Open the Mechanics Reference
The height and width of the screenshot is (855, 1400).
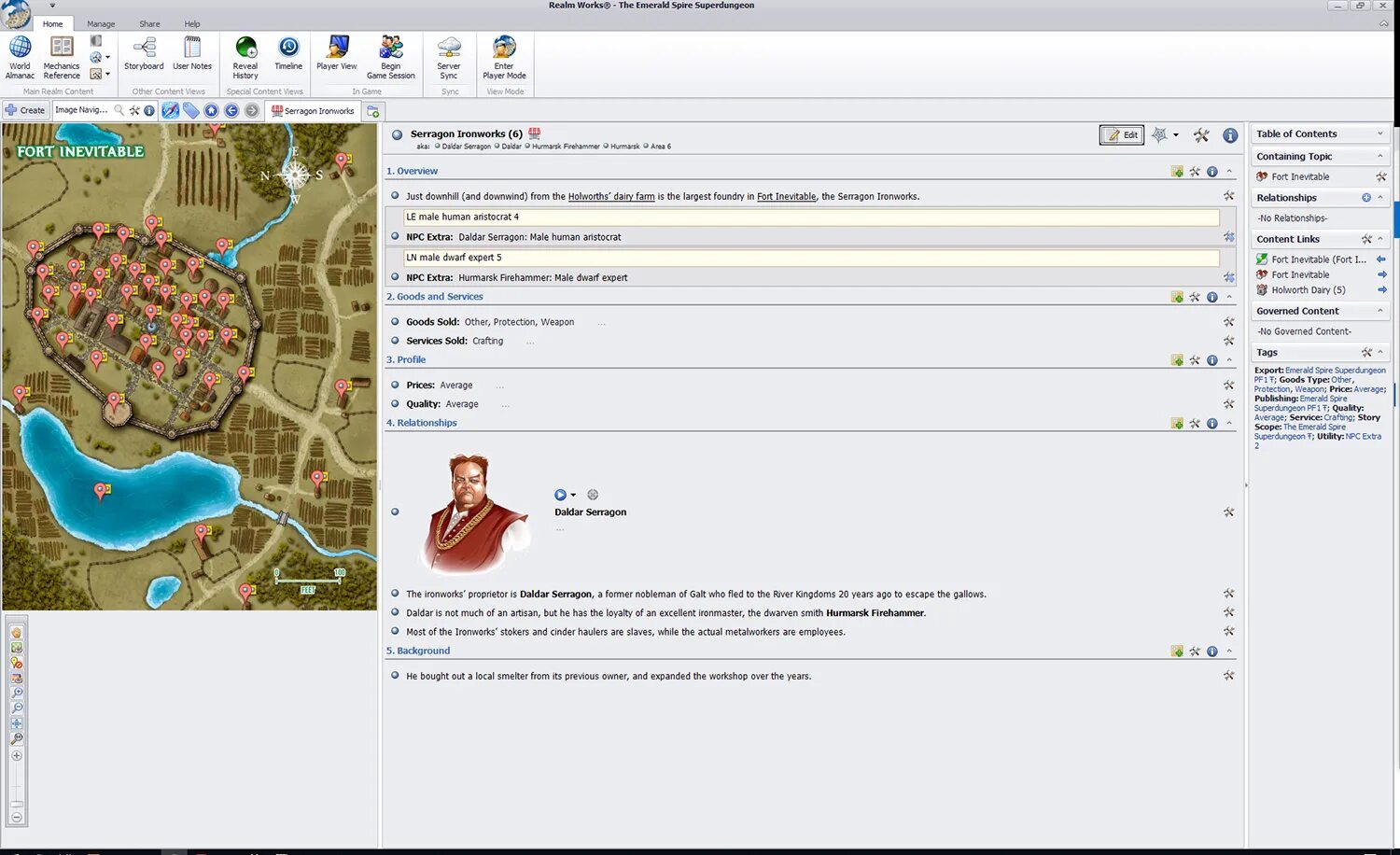[x=62, y=57]
